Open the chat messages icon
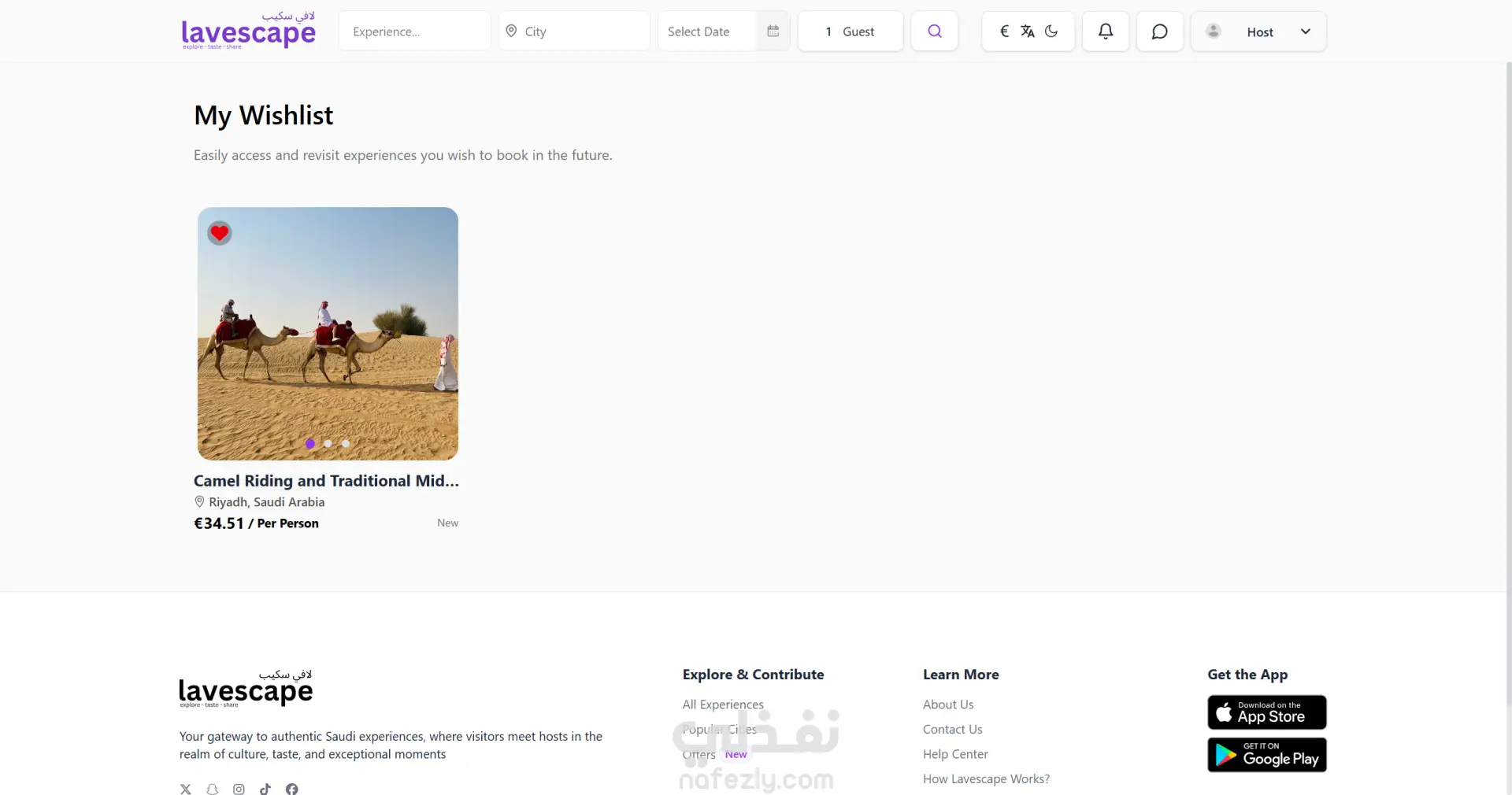 [x=1159, y=31]
